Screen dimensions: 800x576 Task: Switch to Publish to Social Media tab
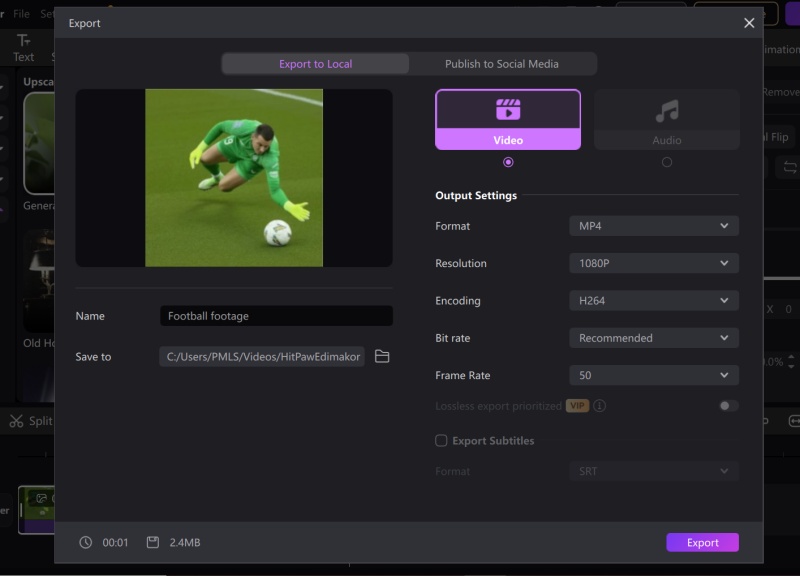(502, 64)
